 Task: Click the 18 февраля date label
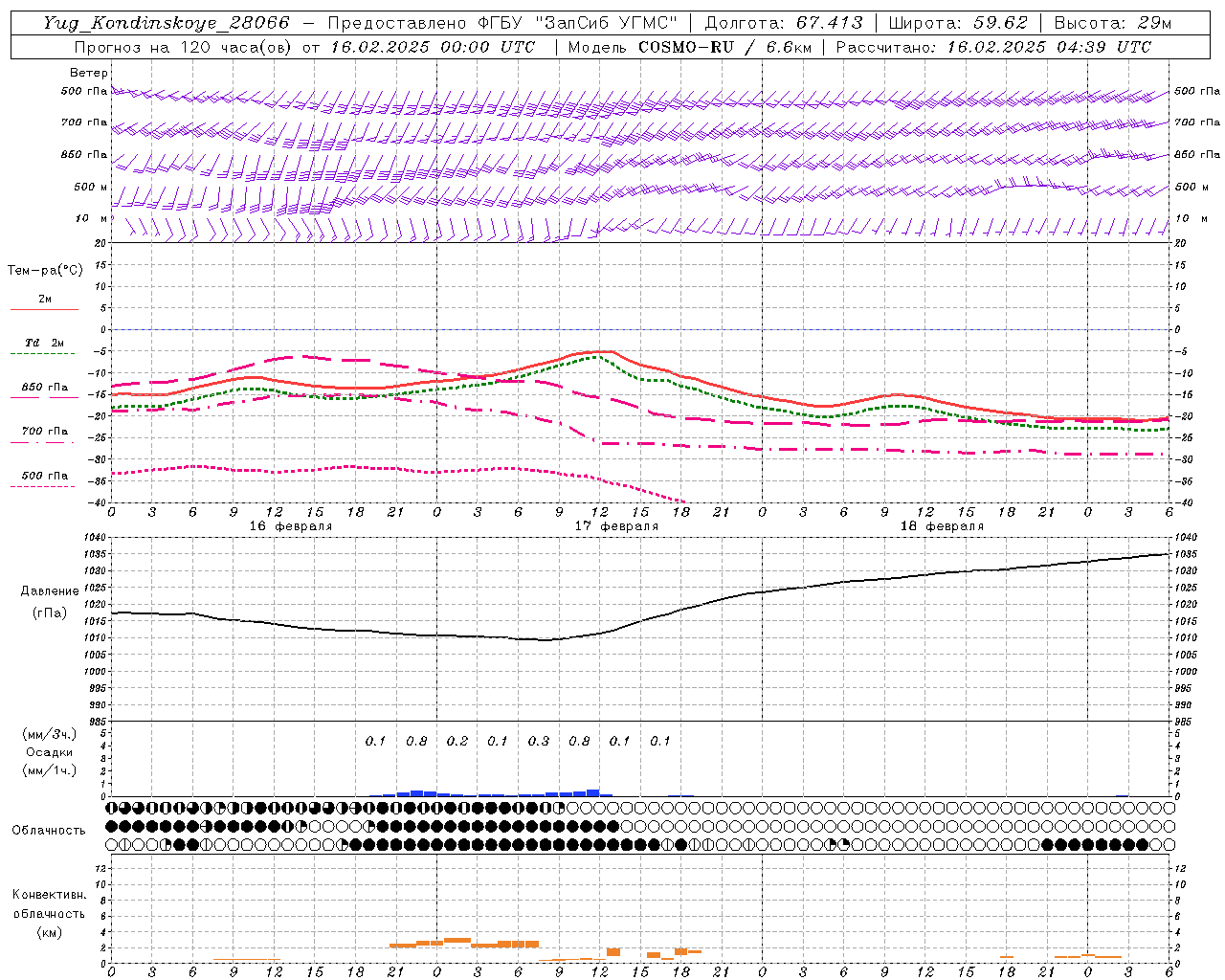(x=942, y=526)
